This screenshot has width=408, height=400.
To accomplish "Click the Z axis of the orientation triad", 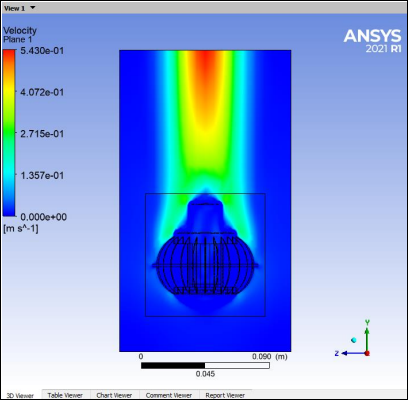I will pos(350,353).
